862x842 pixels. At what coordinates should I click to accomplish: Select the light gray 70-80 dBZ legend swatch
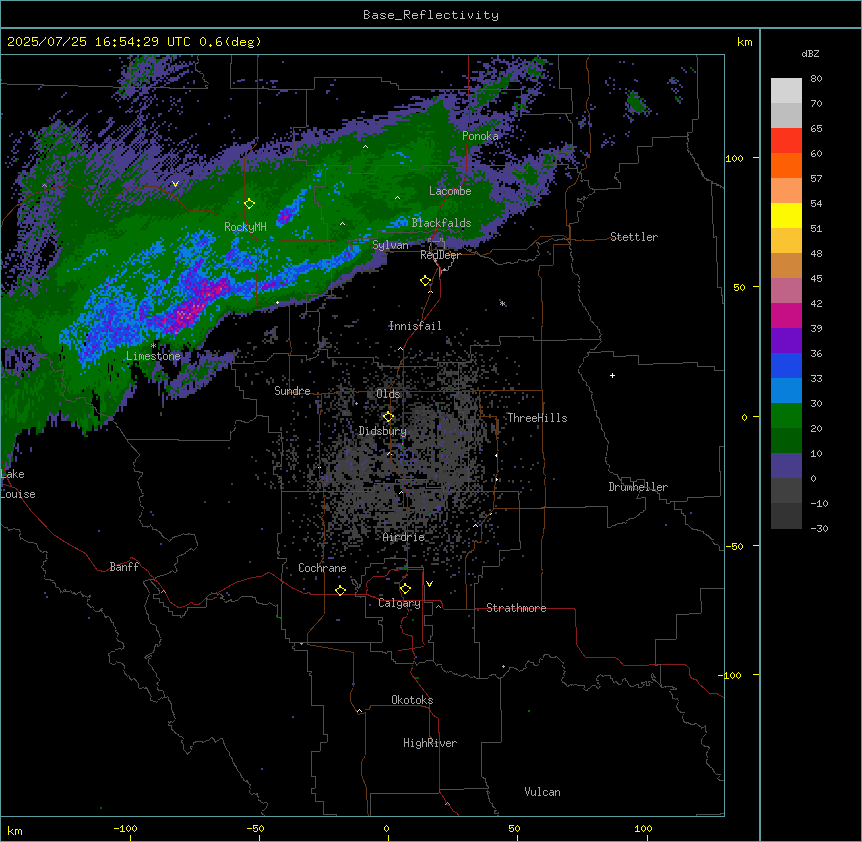tap(786, 91)
